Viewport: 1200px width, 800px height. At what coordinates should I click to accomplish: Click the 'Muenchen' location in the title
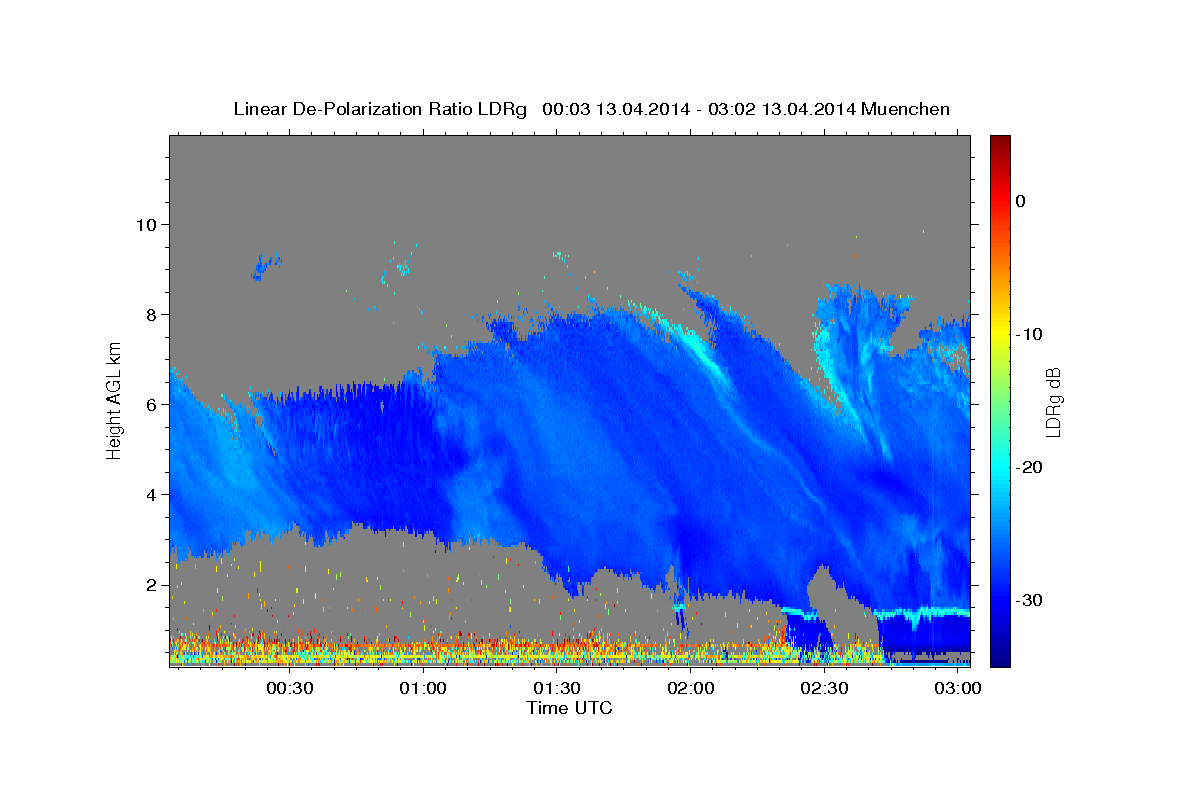pyautogui.click(x=905, y=109)
